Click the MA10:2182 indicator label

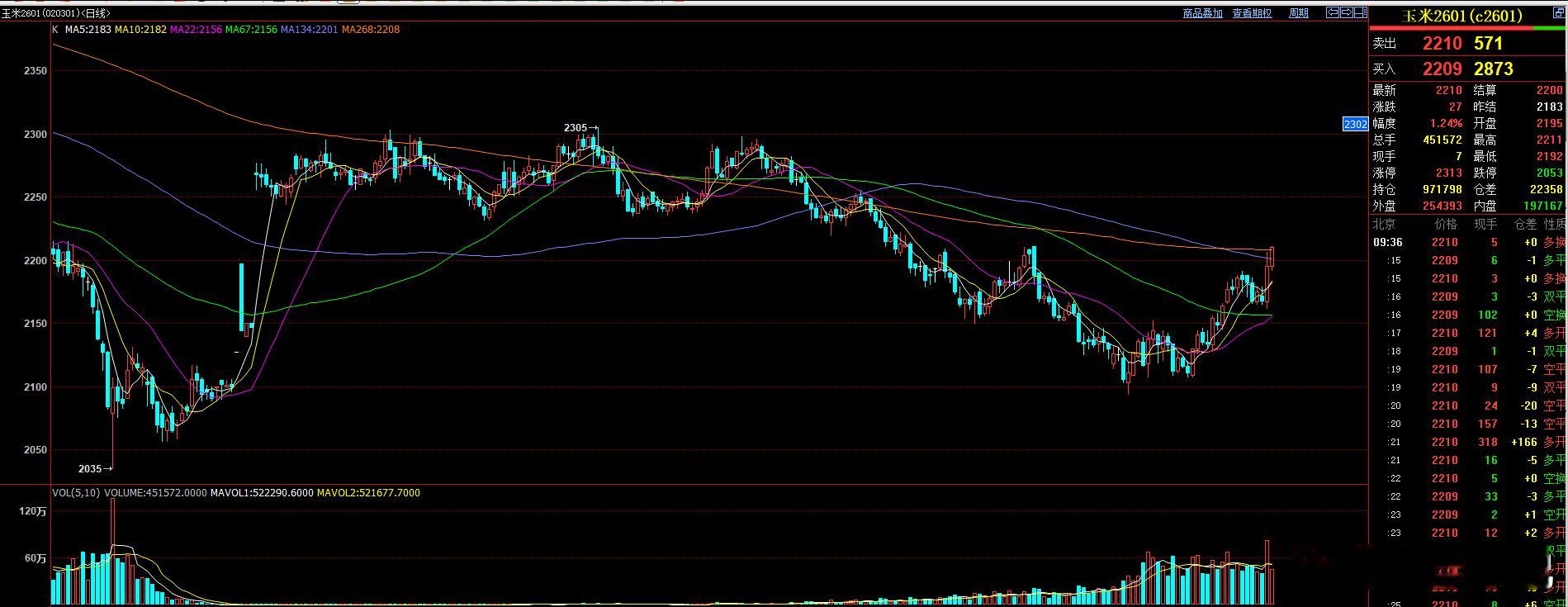[x=140, y=30]
